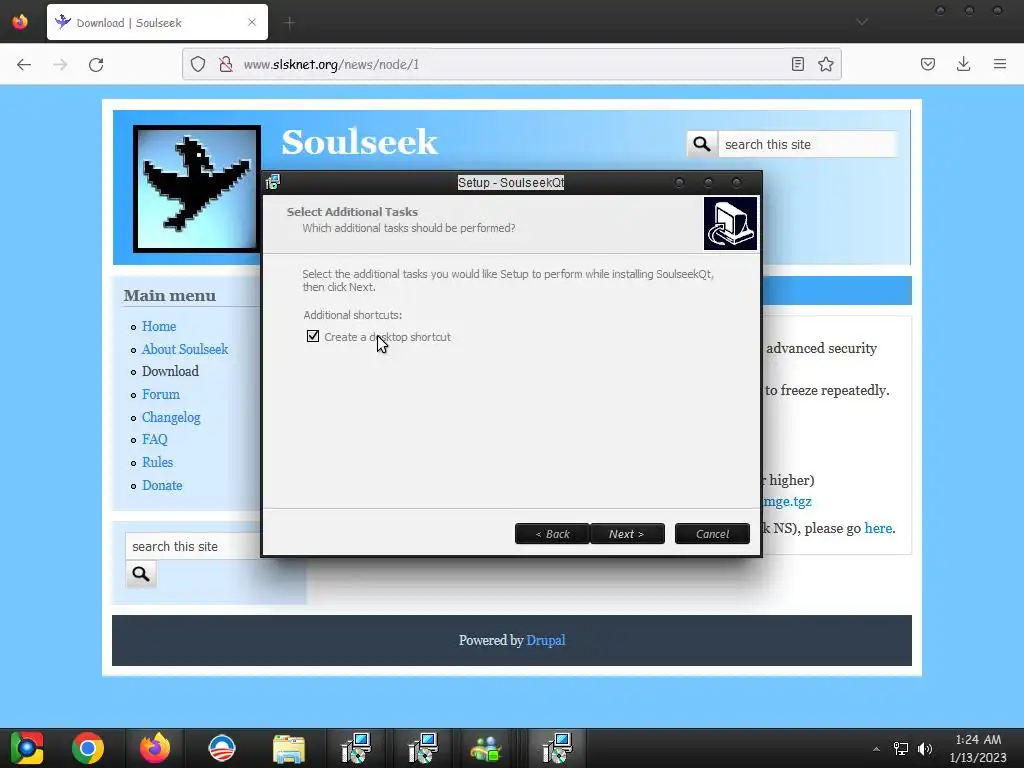Click the address bar URL field
Image resolution: width=1024 pixels, height=768 pixels.
tap(513, 64)
